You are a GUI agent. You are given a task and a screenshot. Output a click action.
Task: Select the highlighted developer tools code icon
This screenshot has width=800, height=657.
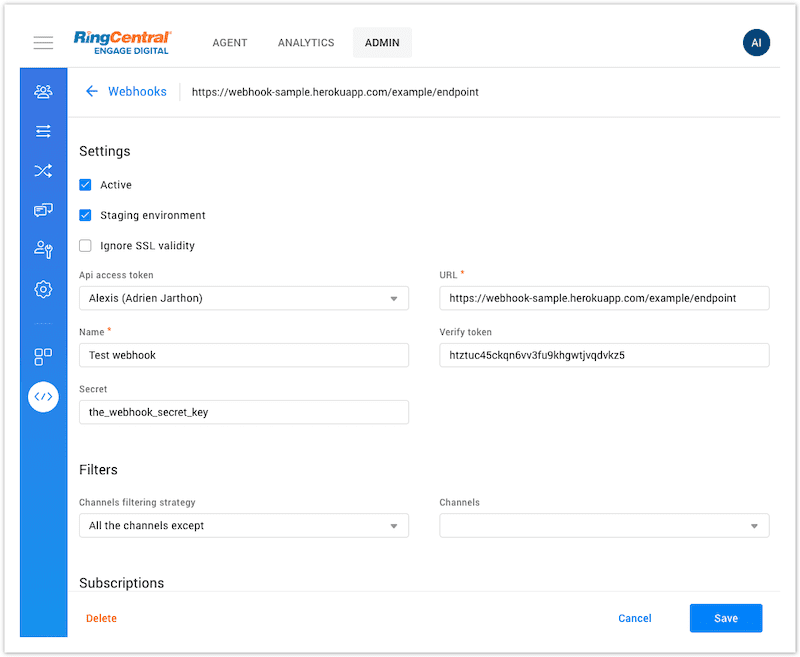click(43, 397)
